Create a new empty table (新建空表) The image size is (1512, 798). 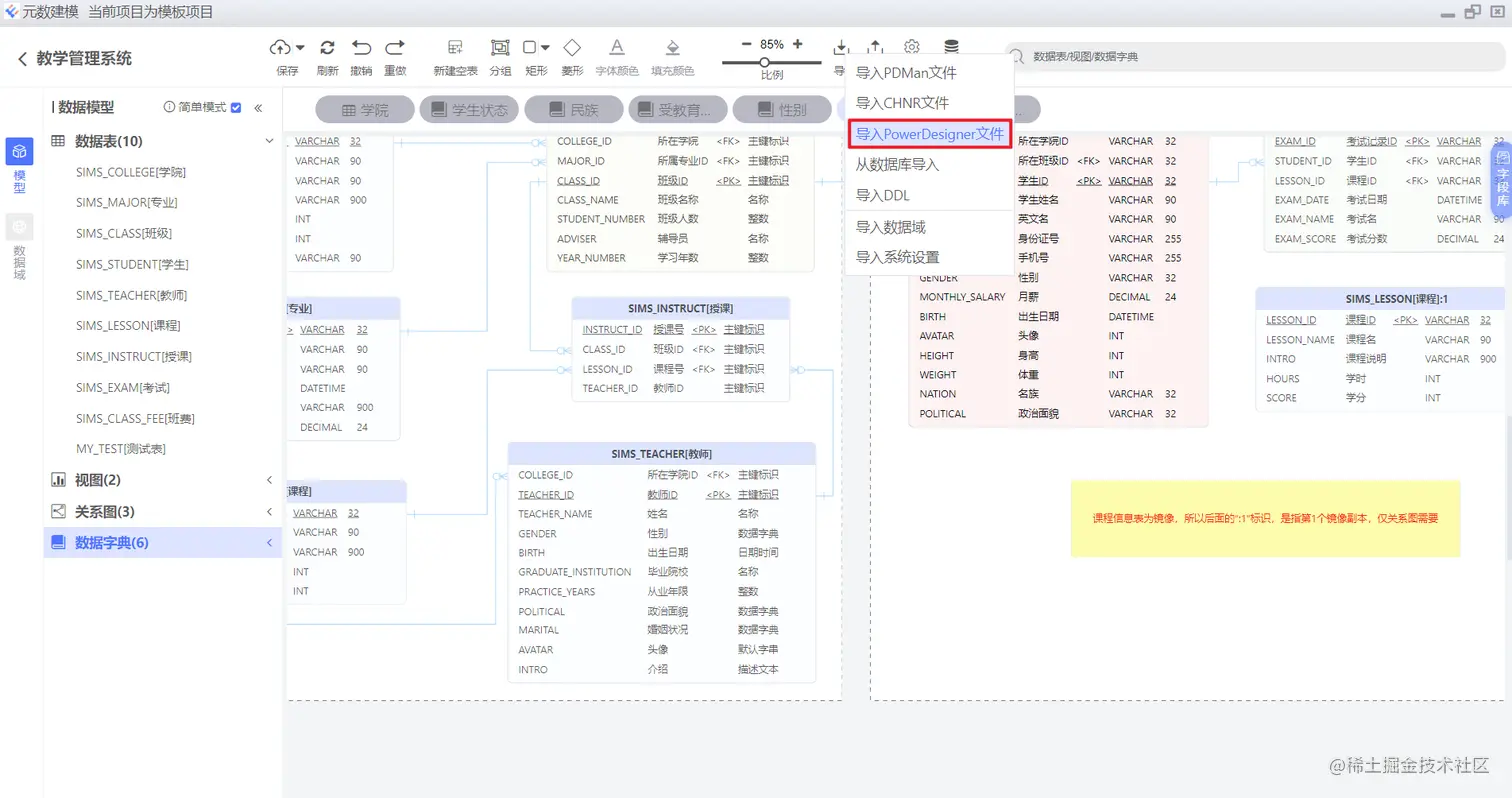click(x=455, y=47)
